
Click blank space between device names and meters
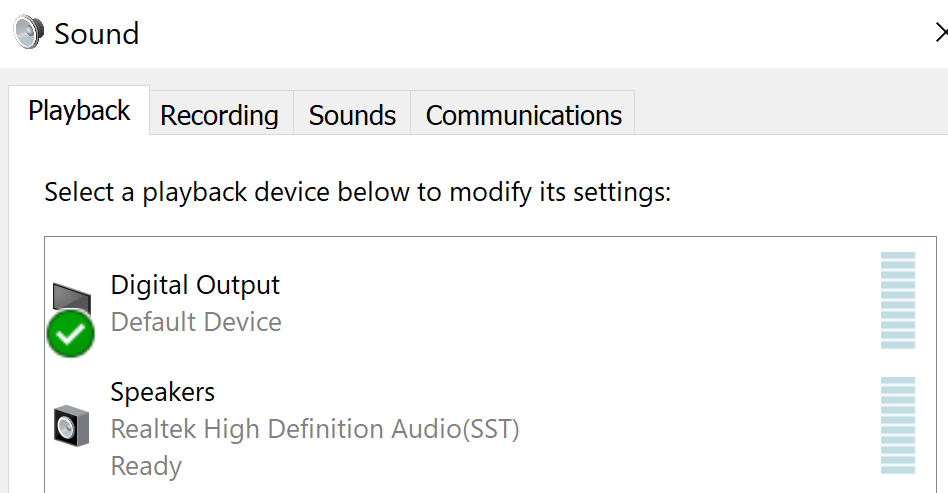650,350
